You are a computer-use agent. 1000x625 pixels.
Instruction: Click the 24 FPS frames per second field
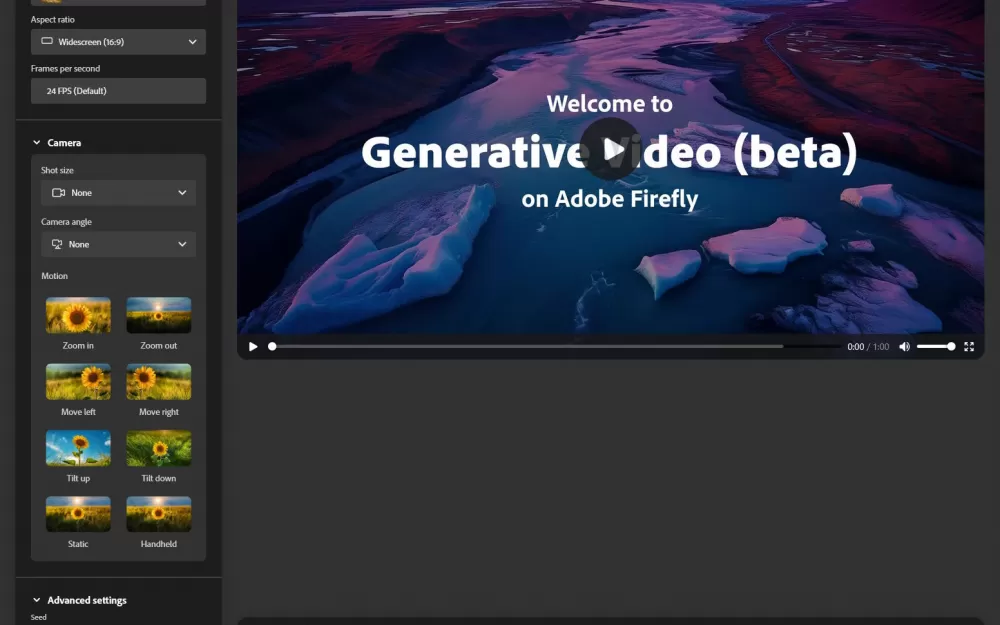(118, 91)
